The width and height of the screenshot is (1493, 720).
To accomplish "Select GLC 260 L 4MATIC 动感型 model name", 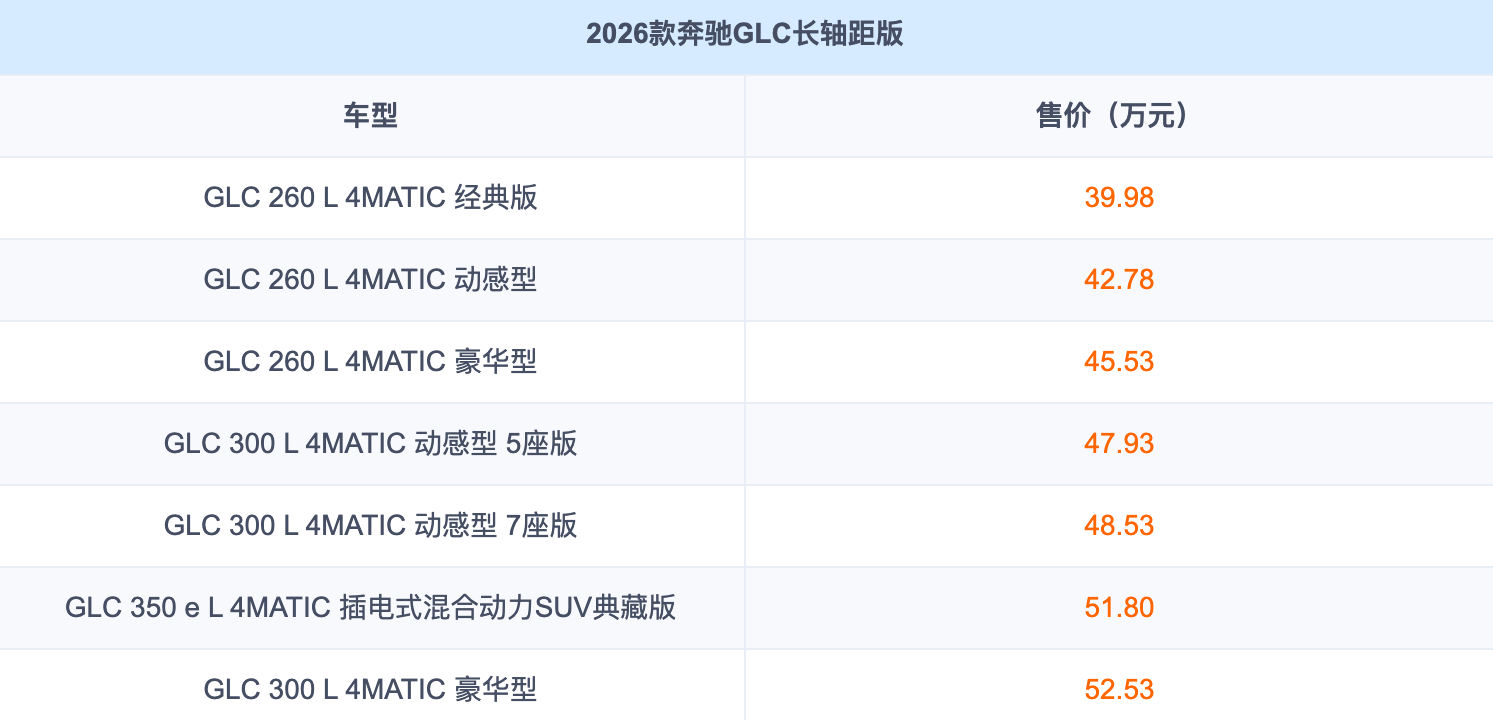I will click(x=371, y=280).
